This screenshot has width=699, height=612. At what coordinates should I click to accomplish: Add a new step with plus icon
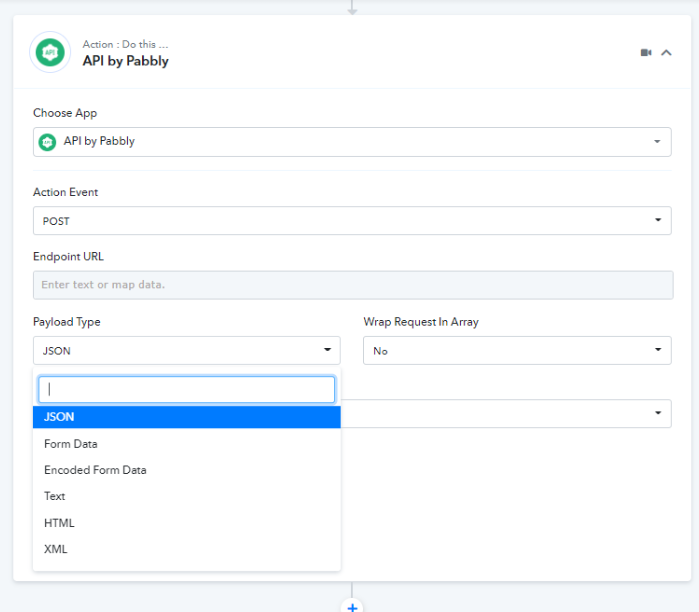tap(352, 606)
